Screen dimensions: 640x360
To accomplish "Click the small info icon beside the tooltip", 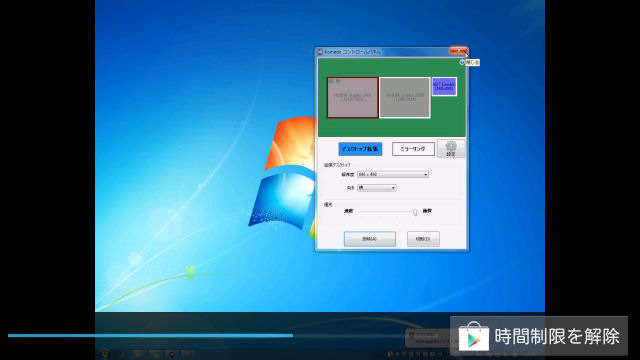I will click(x=462, y=62).
